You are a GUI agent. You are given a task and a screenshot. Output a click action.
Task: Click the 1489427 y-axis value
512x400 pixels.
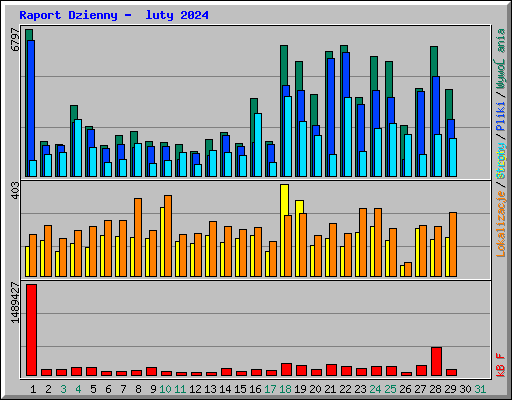[15, 303]
